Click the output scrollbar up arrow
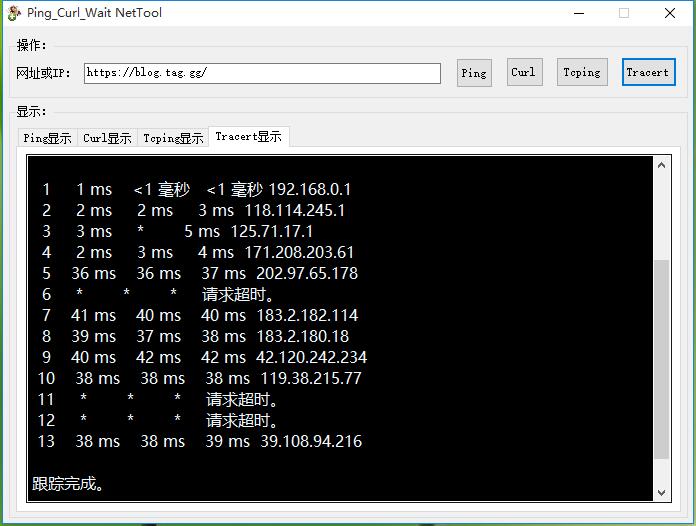This screenshot has width=696, height=526. [661, 165]
